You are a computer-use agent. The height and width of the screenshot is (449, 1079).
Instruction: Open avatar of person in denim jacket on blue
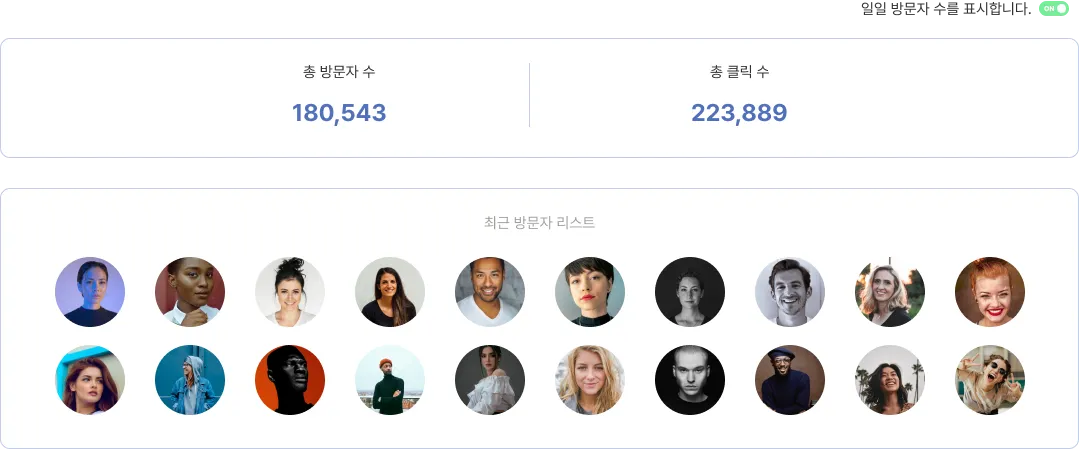click(190, 380)
